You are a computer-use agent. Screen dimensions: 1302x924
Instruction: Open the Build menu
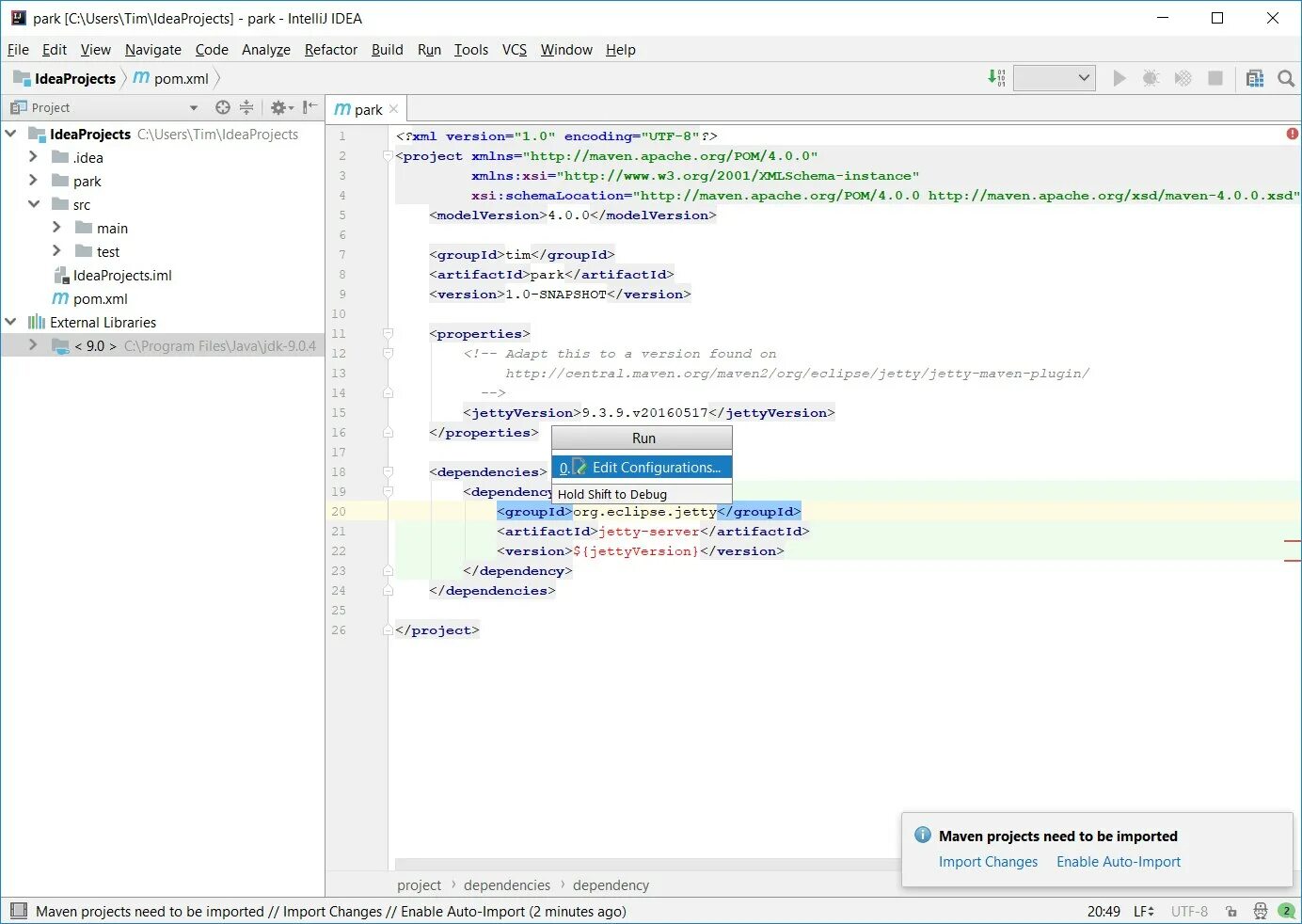pyautogui.click(x=388, y=50)
